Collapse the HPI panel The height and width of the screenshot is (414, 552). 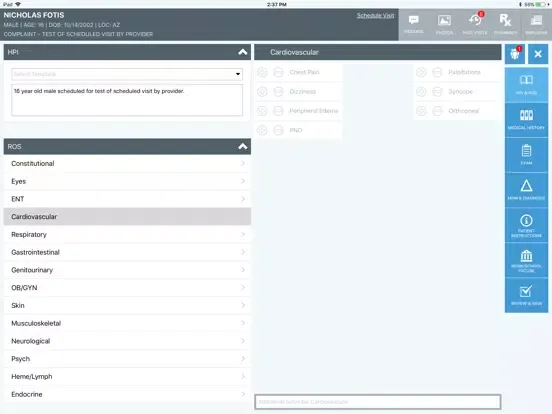(x=243, y=52)
